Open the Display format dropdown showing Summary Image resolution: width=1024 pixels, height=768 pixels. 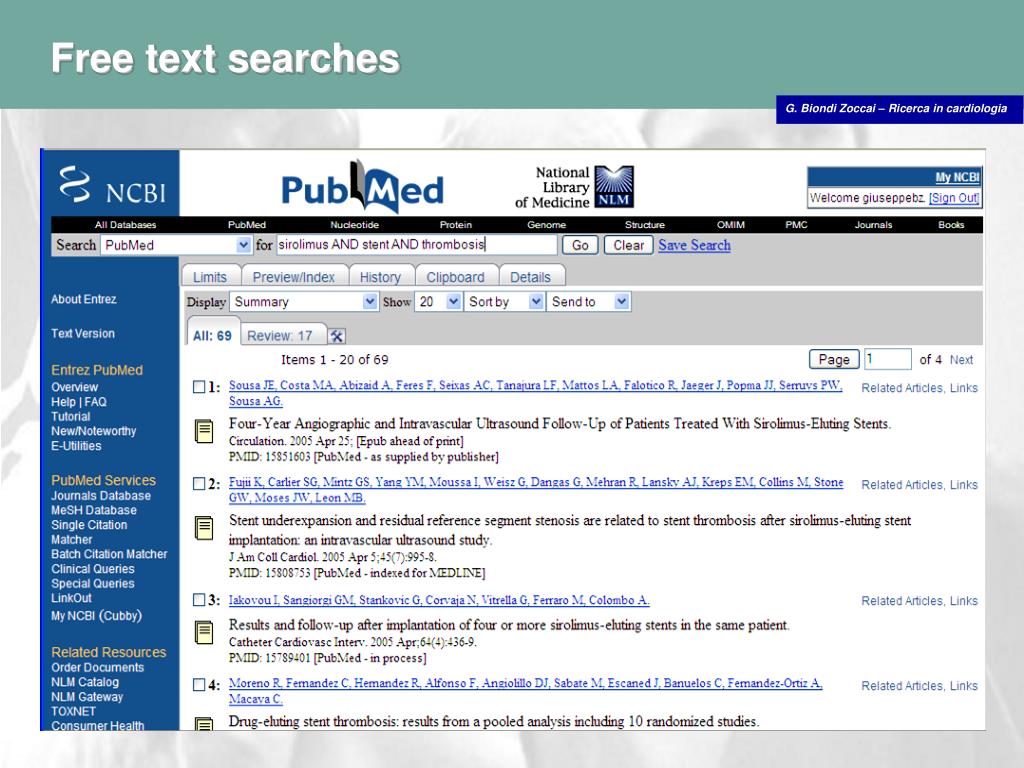point(304,302)
